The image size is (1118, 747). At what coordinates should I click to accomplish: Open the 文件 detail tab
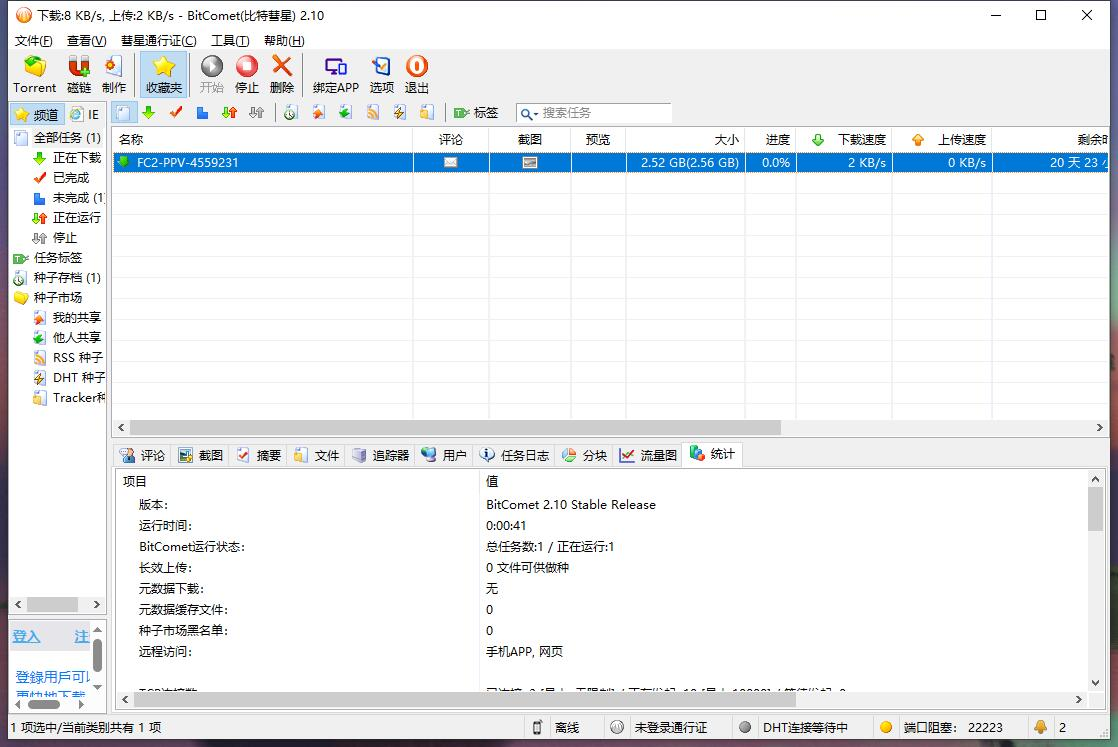click(x=317, y=455)
